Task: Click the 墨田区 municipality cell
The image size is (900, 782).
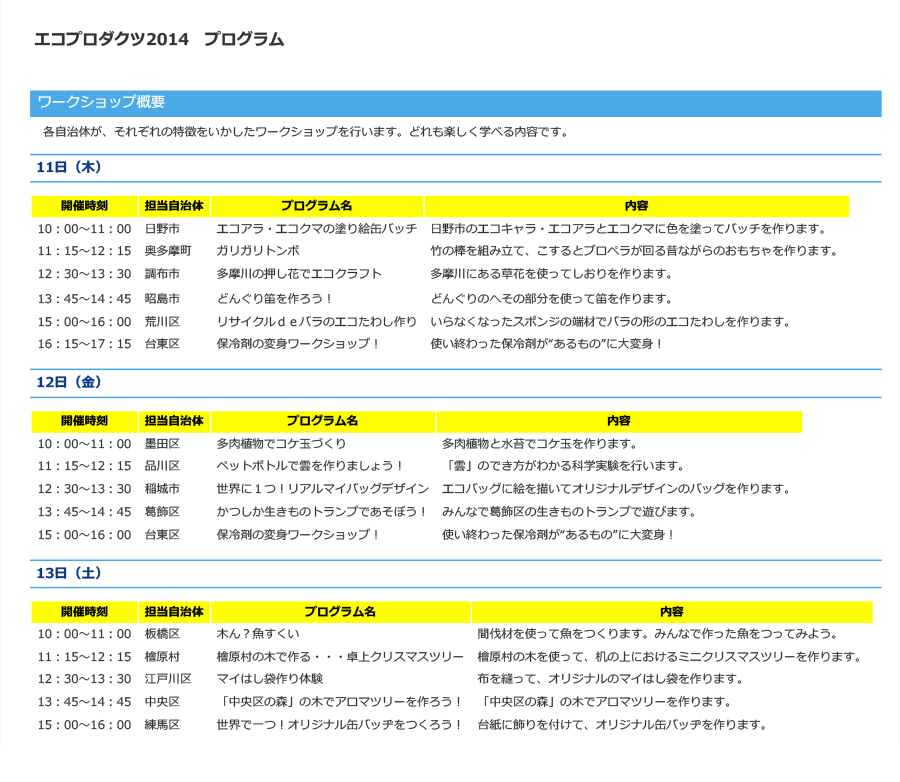Action: (x=162, y=444)
